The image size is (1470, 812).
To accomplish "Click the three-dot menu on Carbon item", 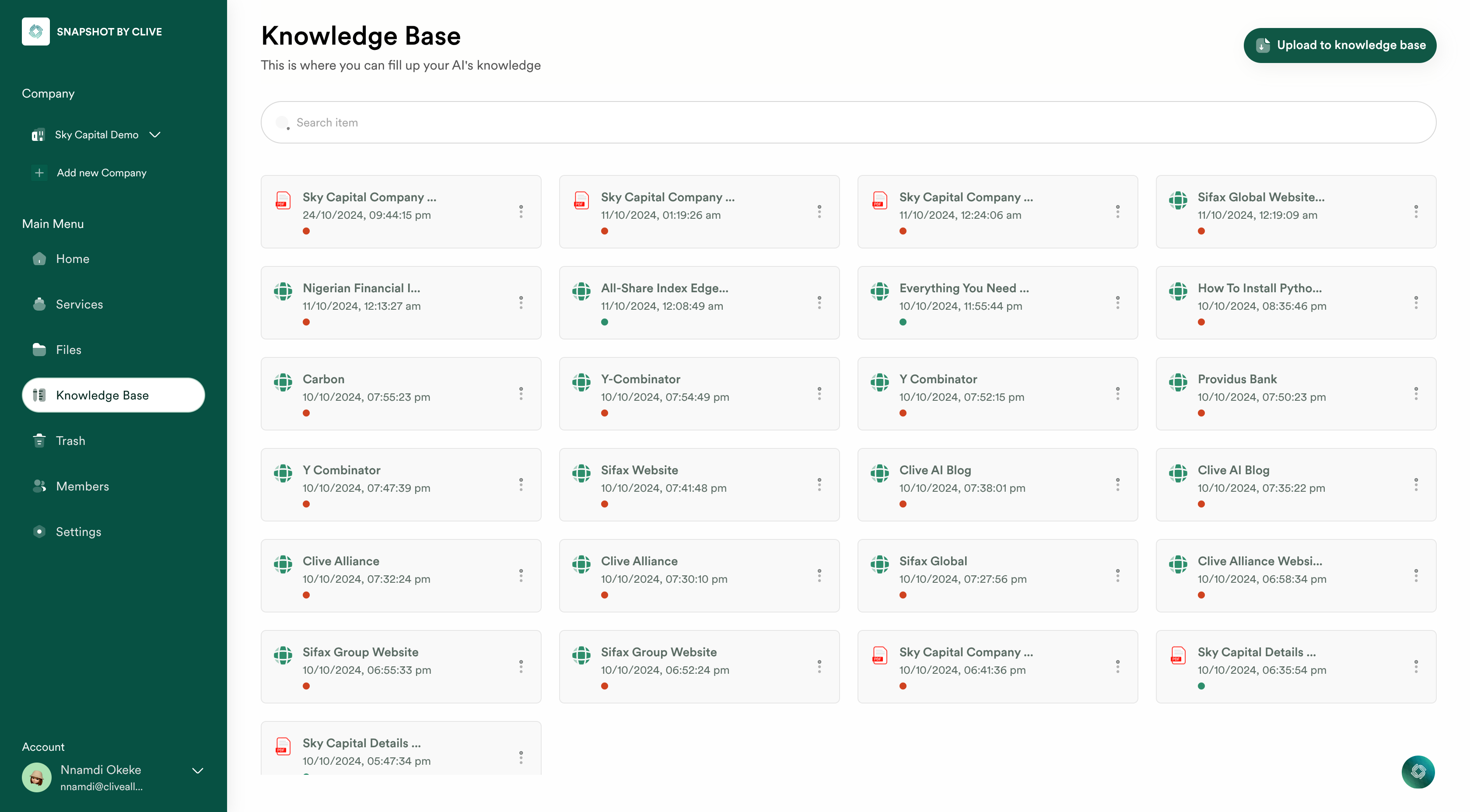I will [x=521, y=393].
